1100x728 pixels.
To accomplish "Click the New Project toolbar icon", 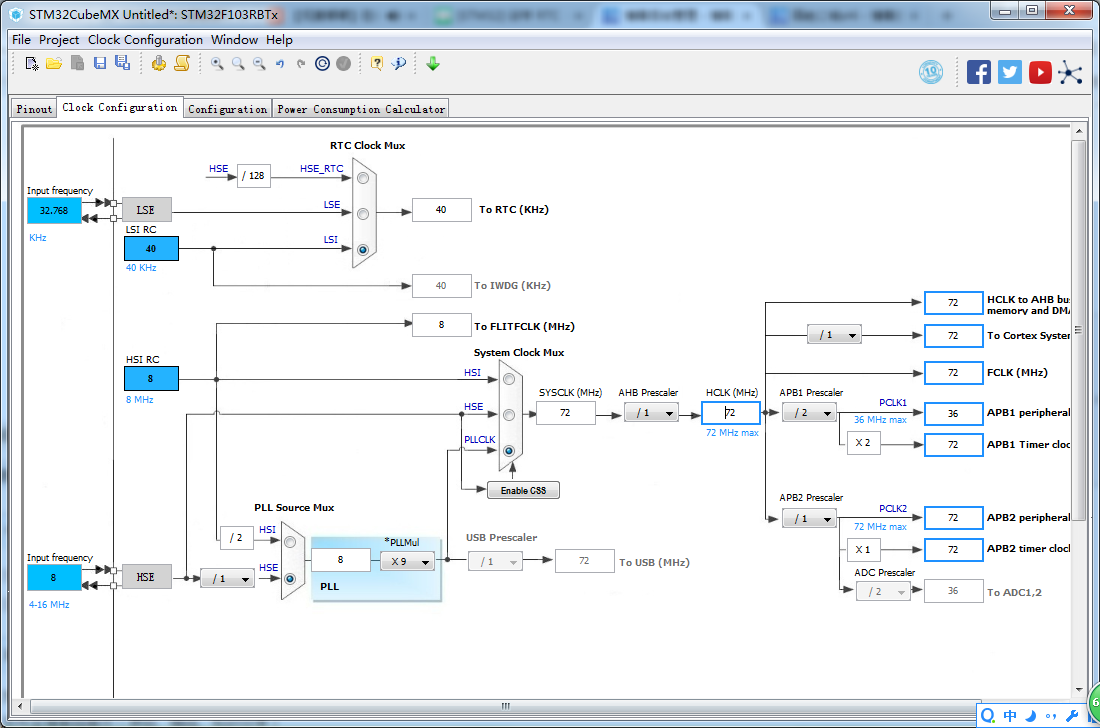I will pyautogui.click(x=32, y=64).
